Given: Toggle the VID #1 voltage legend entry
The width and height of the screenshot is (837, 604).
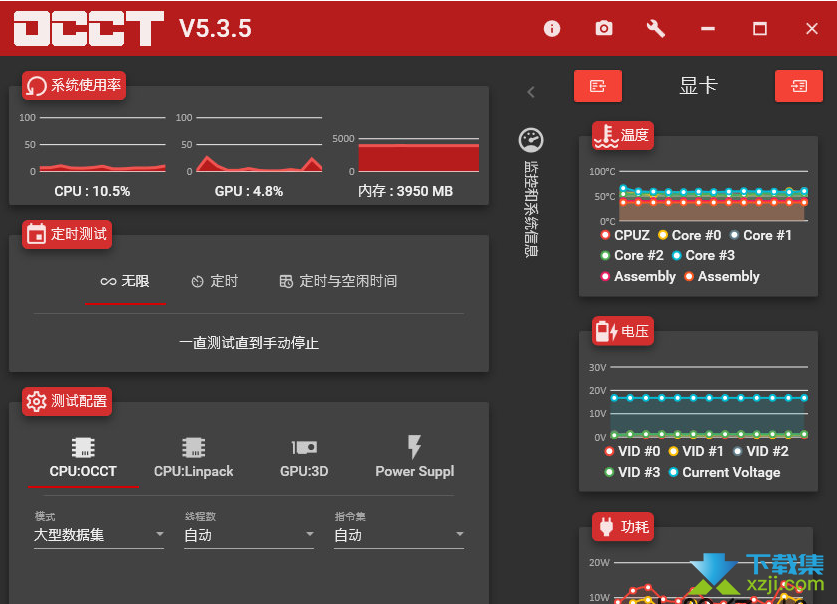Looking at the screenshot, I should (696, 451).
